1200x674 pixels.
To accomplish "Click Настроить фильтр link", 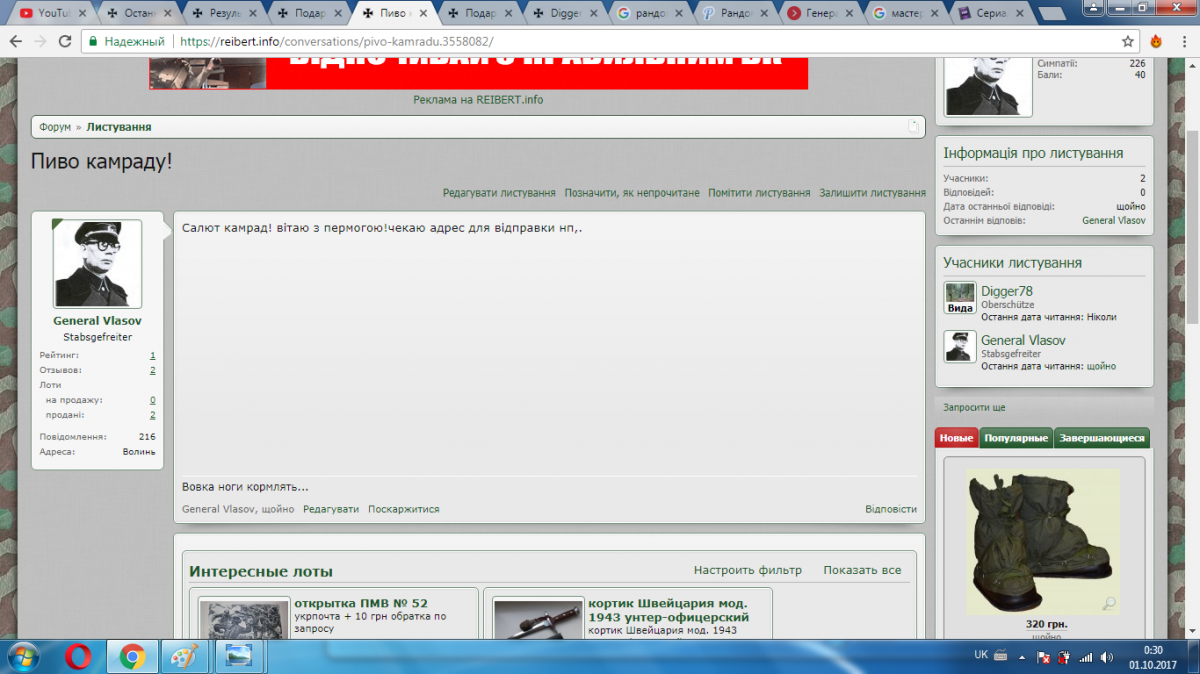I will coord(748,570).
